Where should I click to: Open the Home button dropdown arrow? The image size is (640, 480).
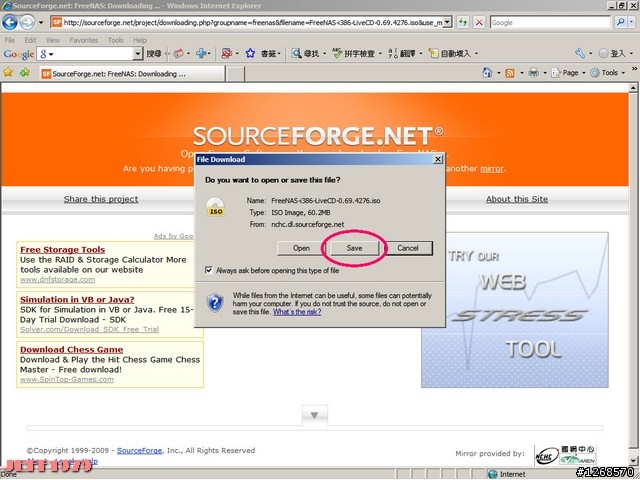click(498, 73)
